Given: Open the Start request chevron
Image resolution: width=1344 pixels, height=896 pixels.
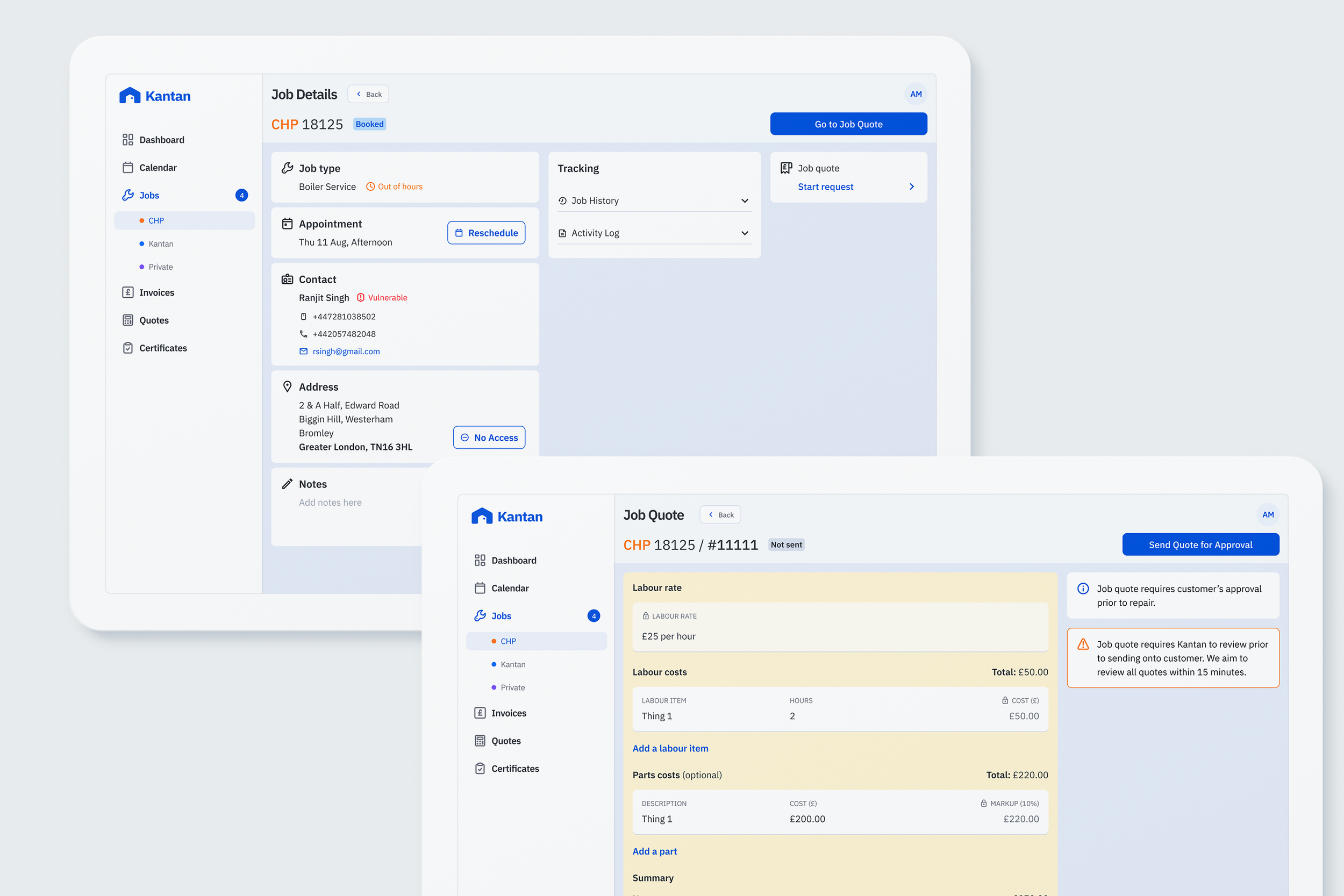Looking at the screenshot, I should (911, 187).
